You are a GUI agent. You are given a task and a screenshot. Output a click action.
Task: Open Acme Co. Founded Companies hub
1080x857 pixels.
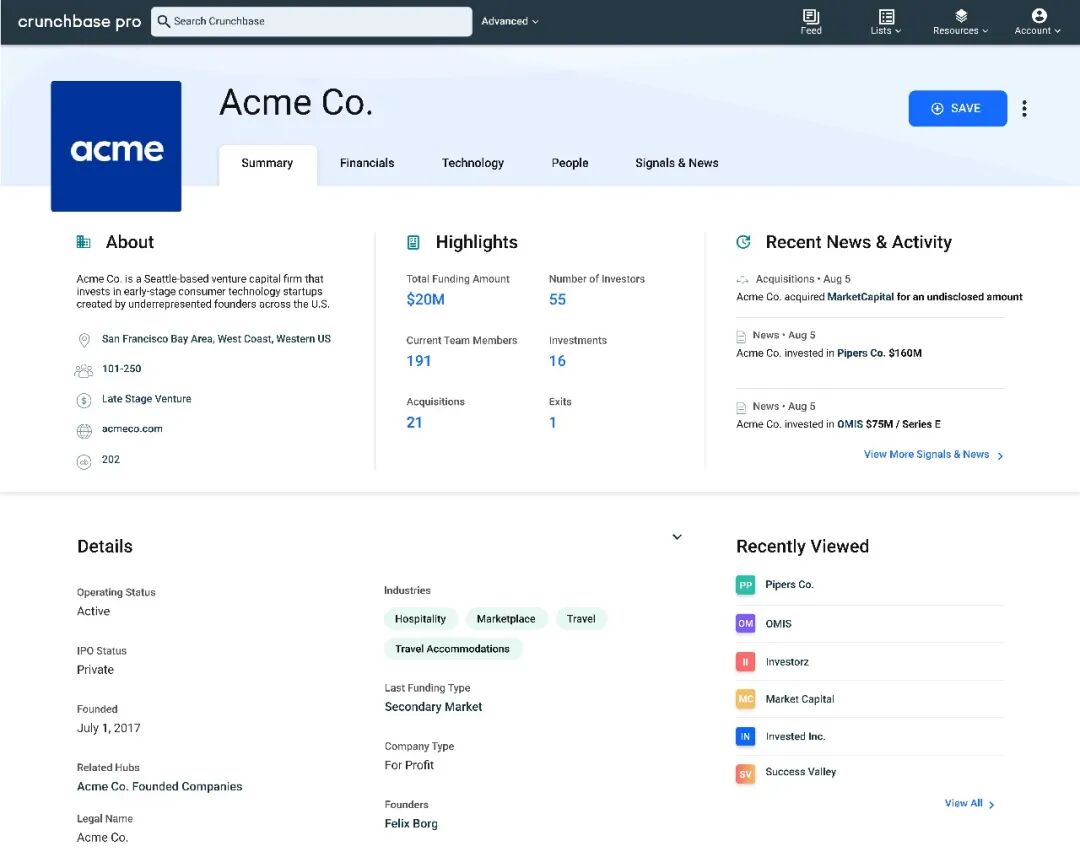pyautogui.click(x=159, y=787)
